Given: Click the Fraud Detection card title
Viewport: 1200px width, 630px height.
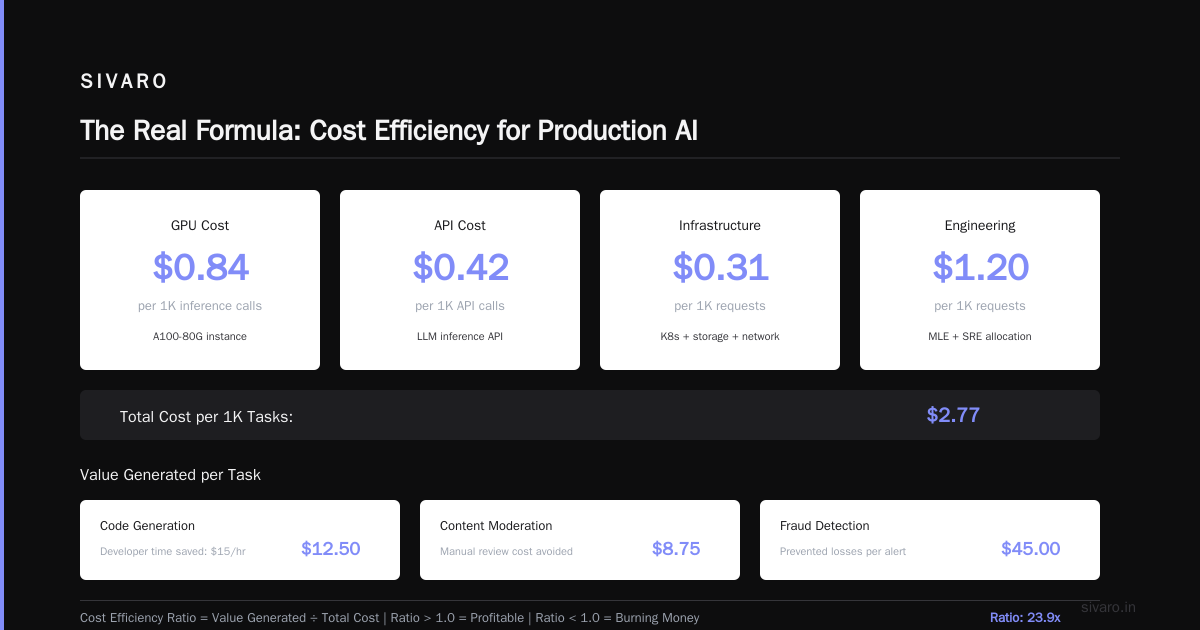Looking at the screenshot, I should coord(825,526).
